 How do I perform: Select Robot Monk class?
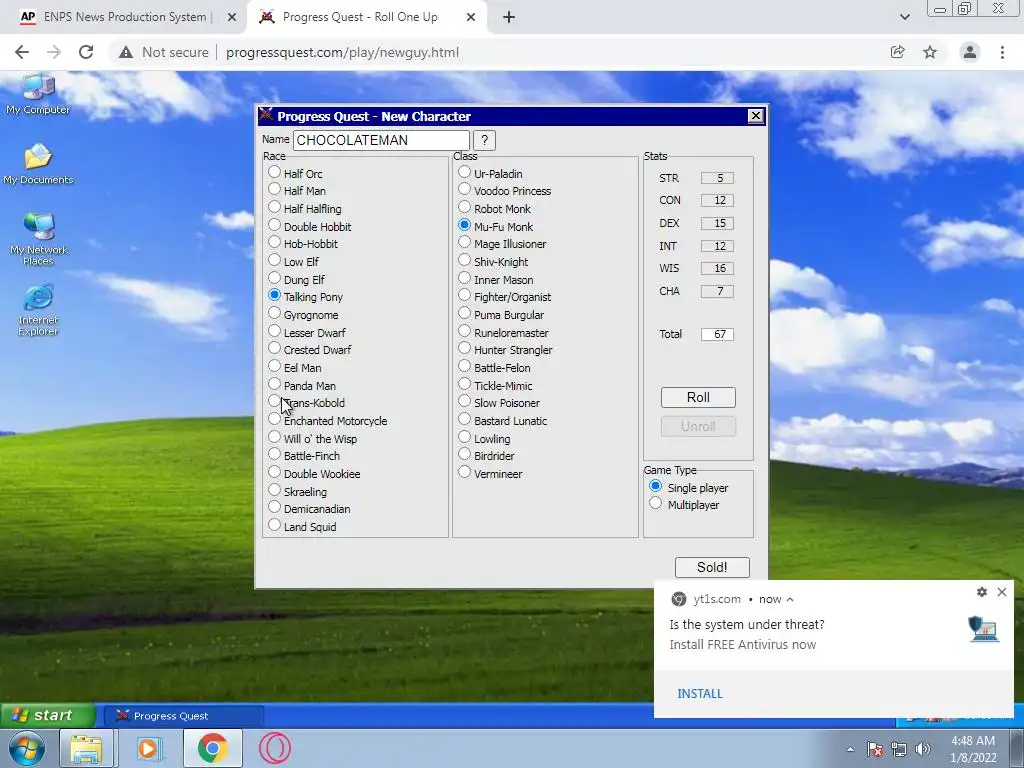464,207
